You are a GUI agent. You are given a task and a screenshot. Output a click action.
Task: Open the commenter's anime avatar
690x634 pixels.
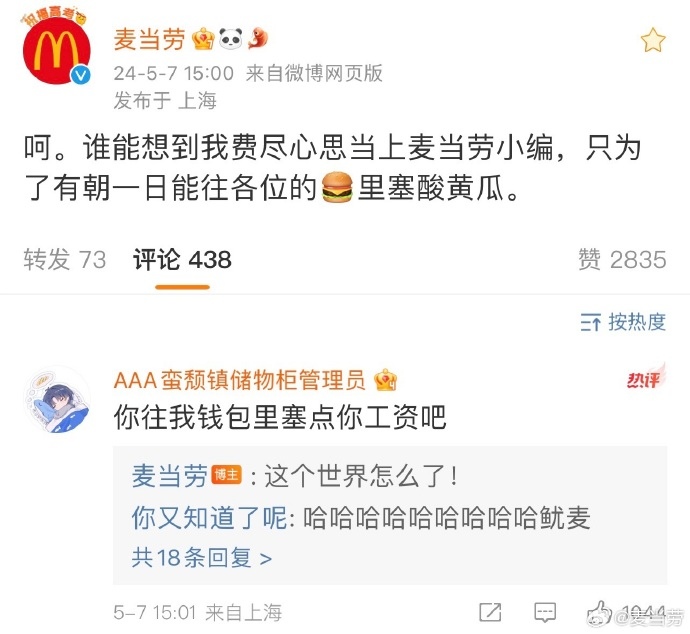click(56, 399)
